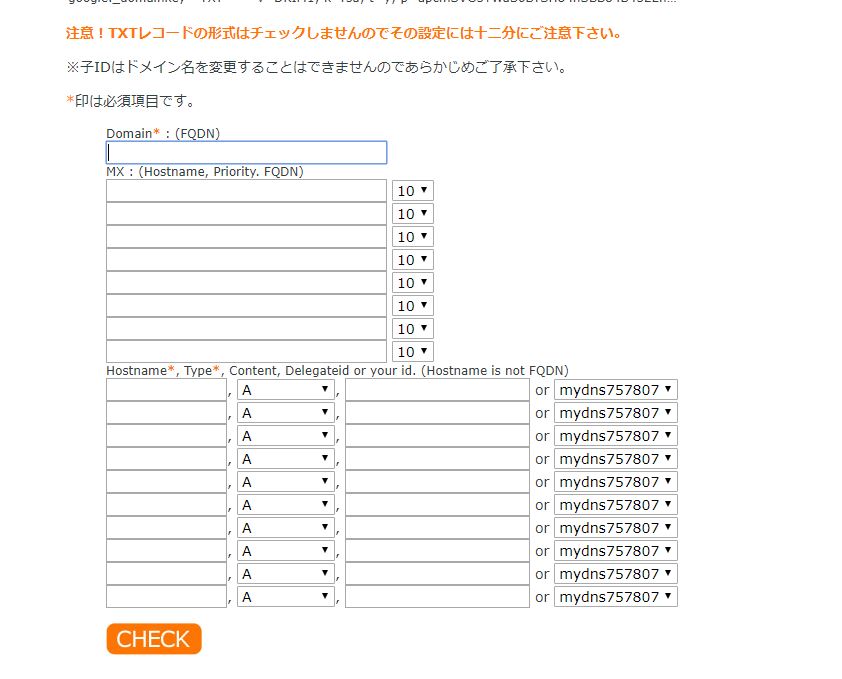
Task: Focus the Domain FQDN input field
Action: pyautogui.click(x=246, y=153)
